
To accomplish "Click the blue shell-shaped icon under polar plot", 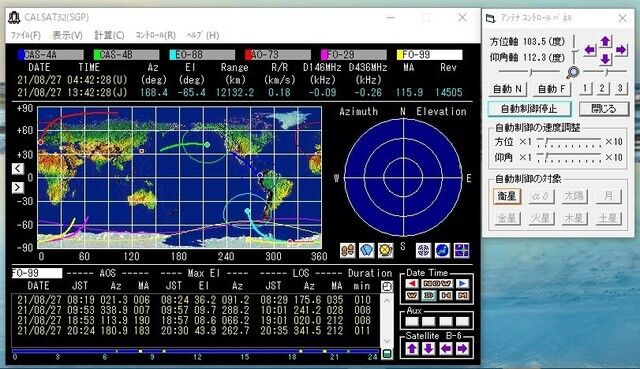I will [367, 250].
